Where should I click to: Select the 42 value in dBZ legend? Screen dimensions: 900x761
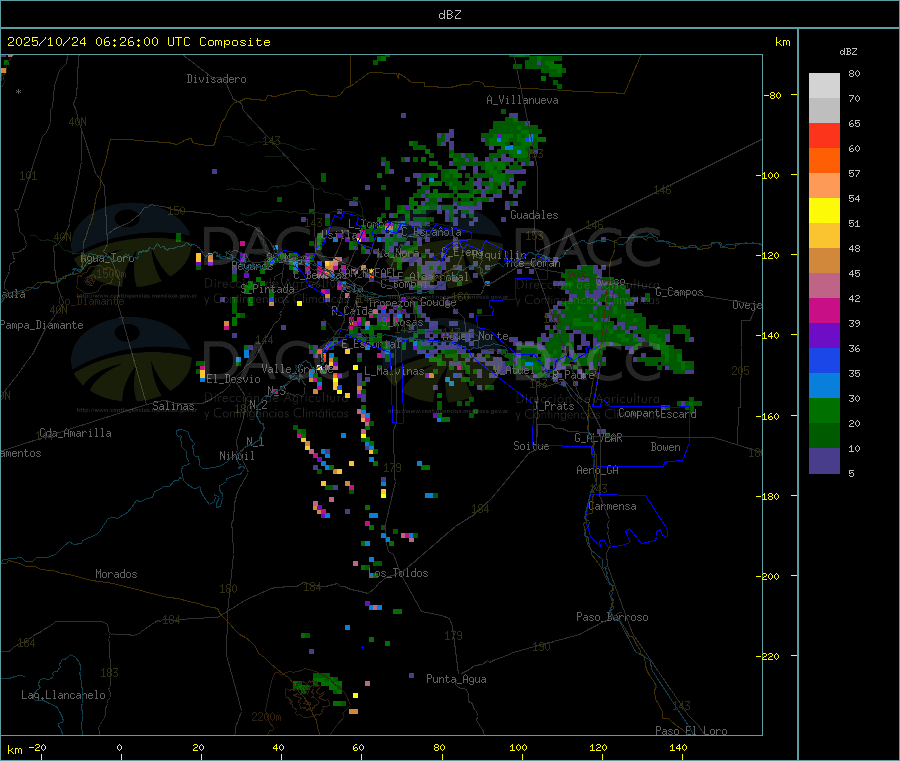(854, 298)
